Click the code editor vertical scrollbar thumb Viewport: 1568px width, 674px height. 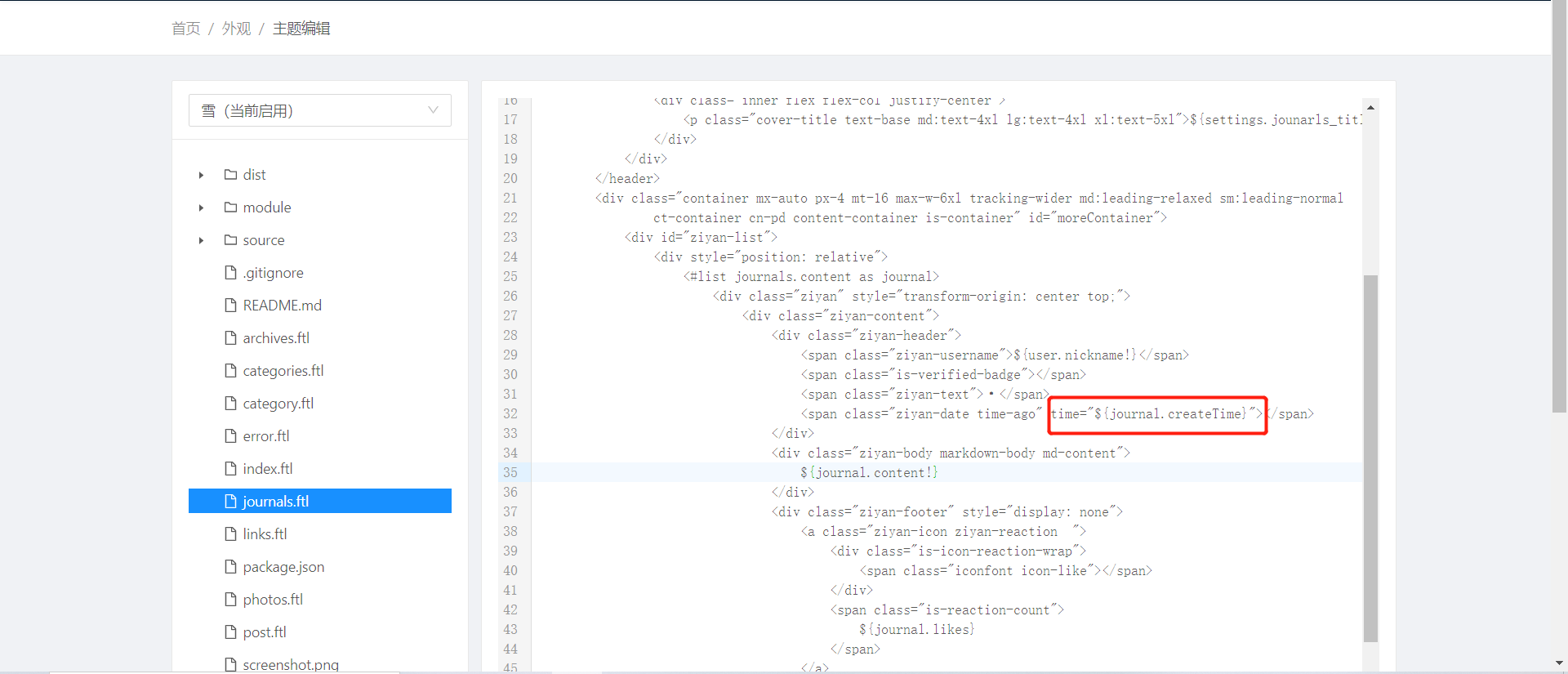1370,458
